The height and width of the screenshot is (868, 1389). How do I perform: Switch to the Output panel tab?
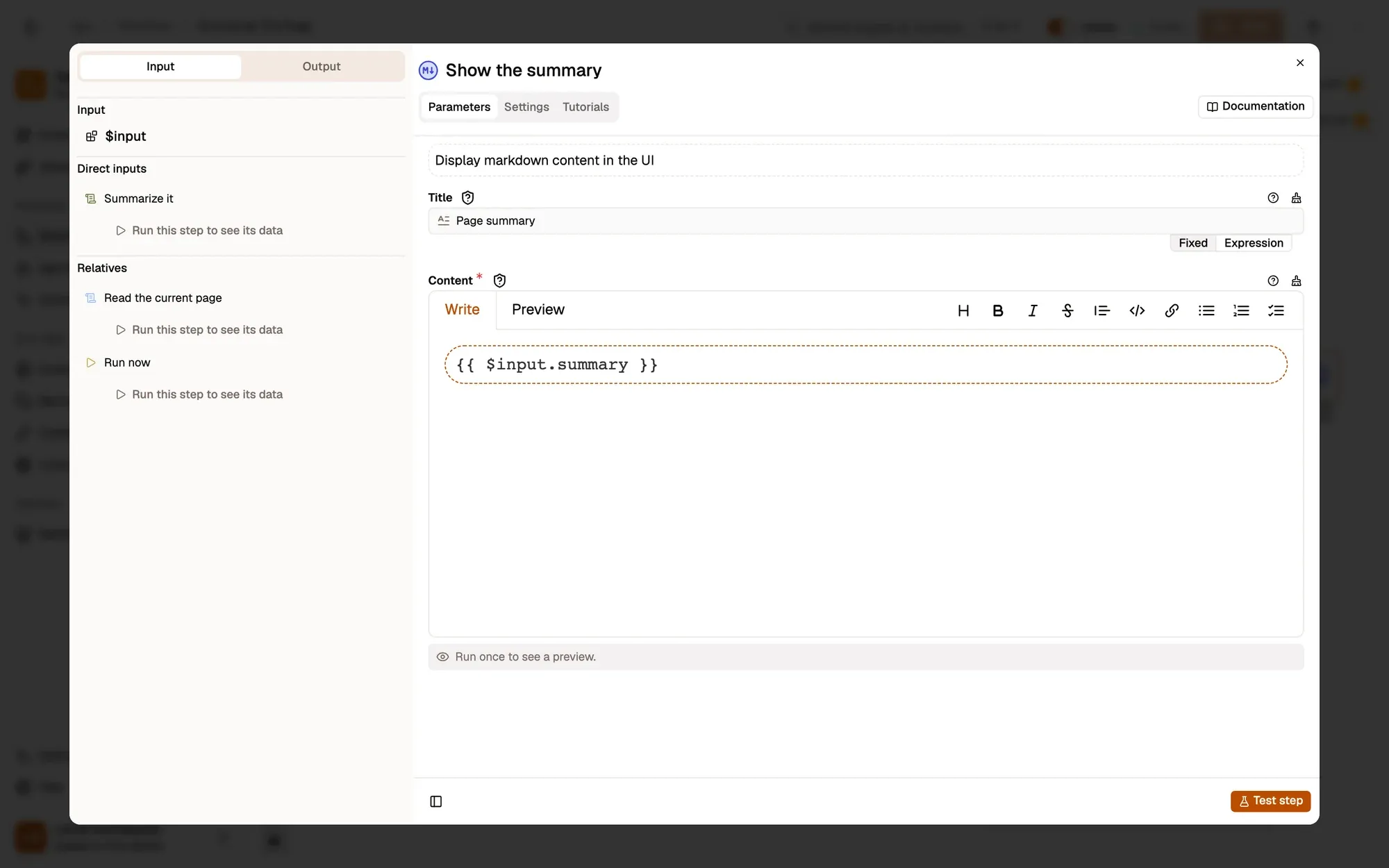(x=322, y=67)
